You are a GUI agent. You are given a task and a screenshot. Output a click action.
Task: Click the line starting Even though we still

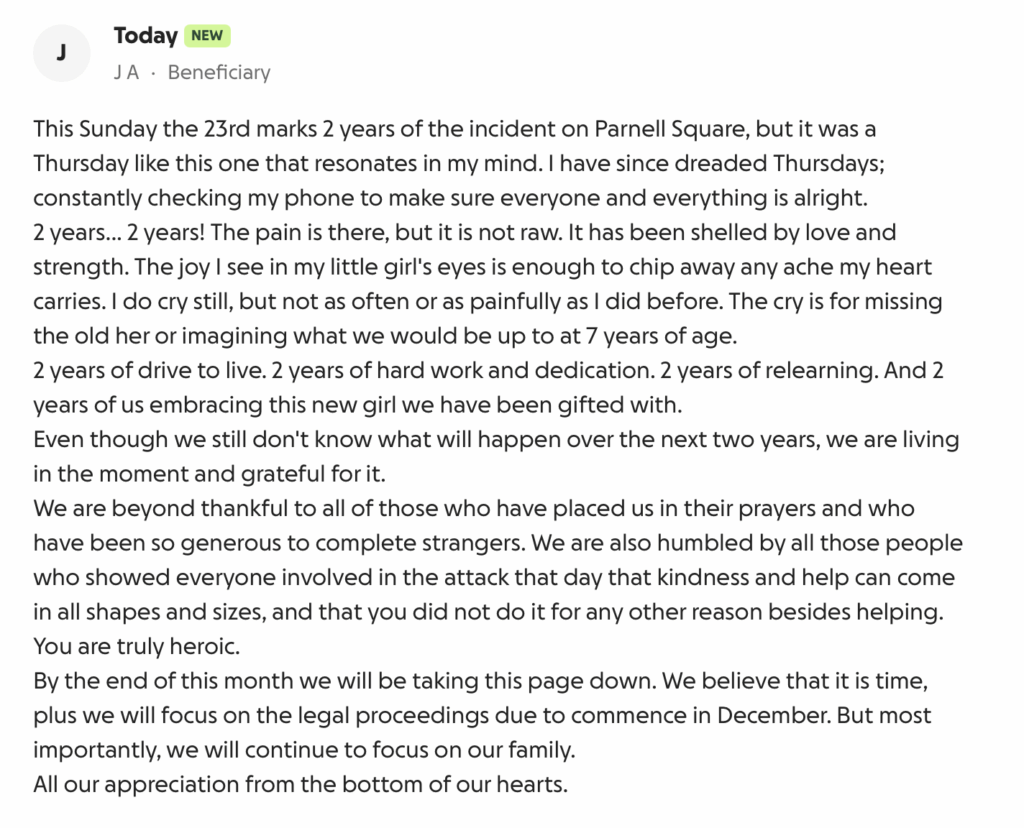pos(496,439)
